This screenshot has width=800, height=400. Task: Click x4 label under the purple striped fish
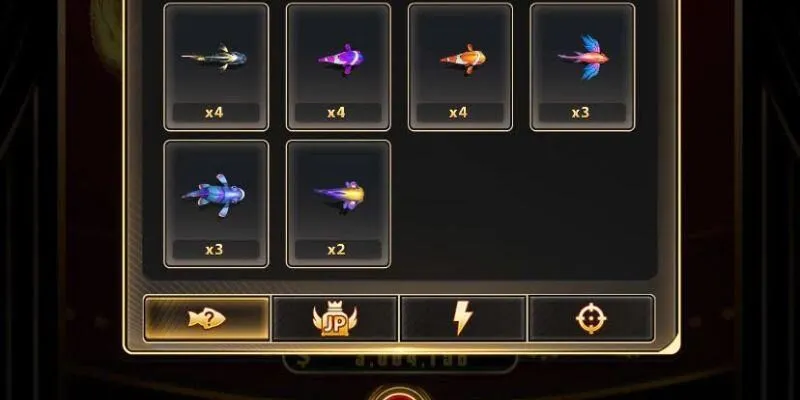coord(338,112)
